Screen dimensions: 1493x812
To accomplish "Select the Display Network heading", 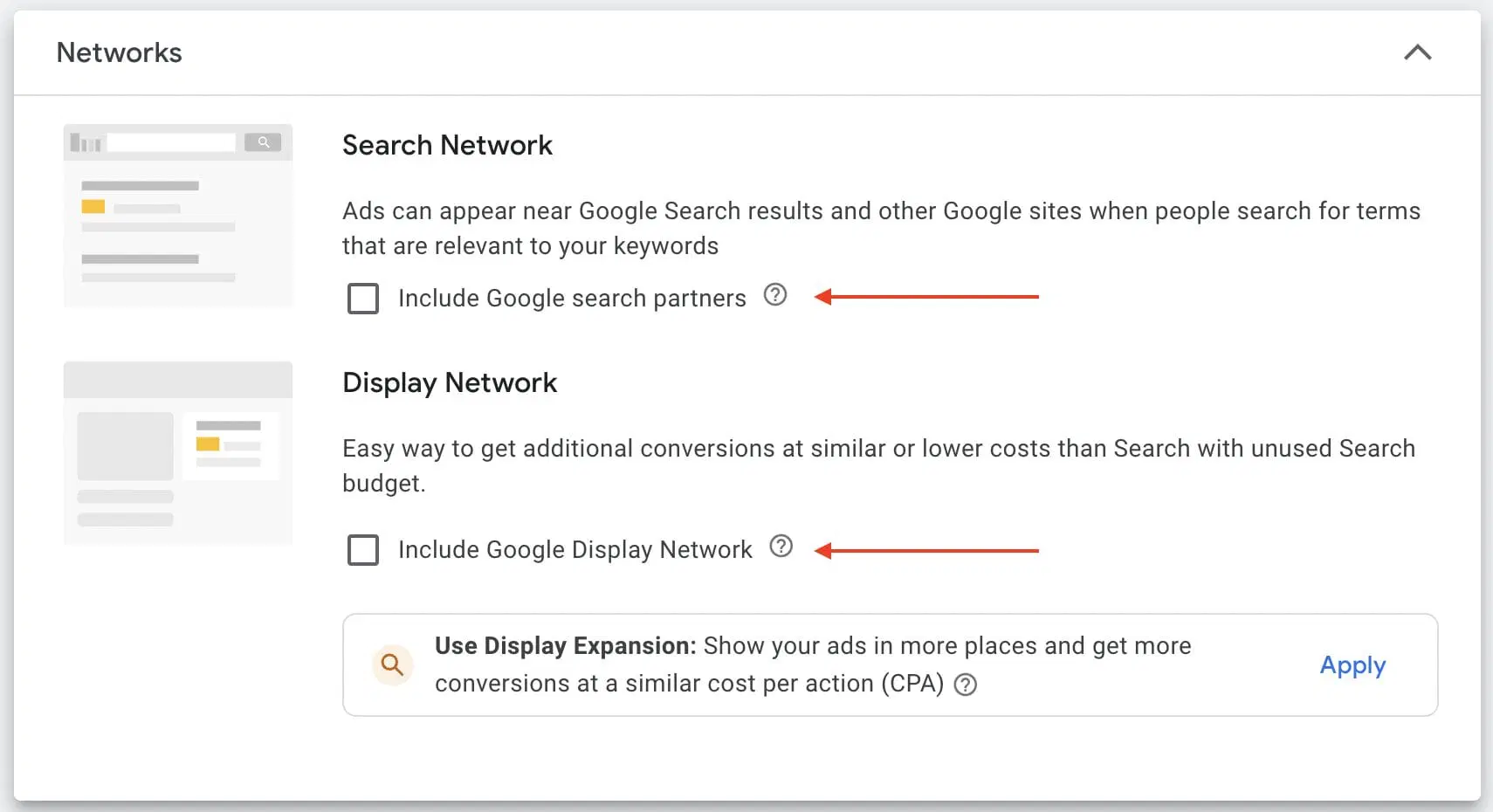I will click(x=450, y=382).
